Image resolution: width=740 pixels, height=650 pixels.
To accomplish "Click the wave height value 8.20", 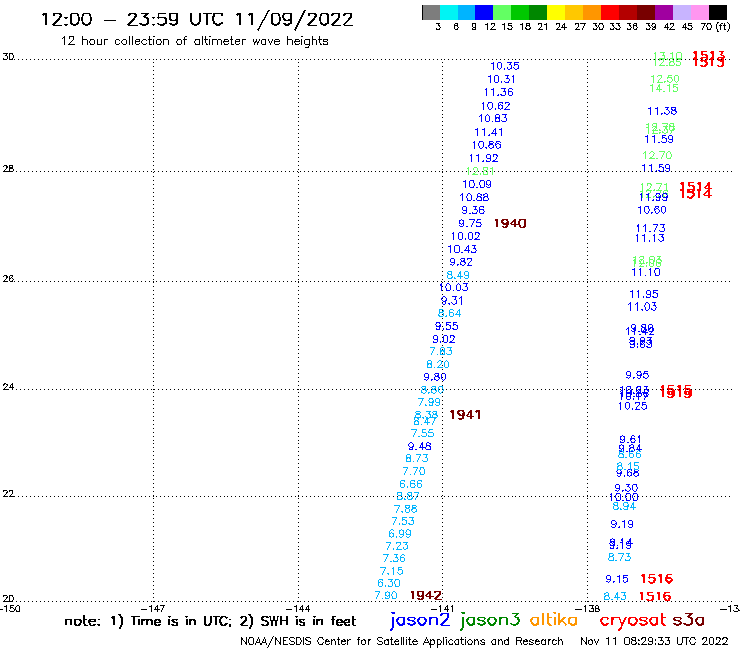I will point(437,364).
